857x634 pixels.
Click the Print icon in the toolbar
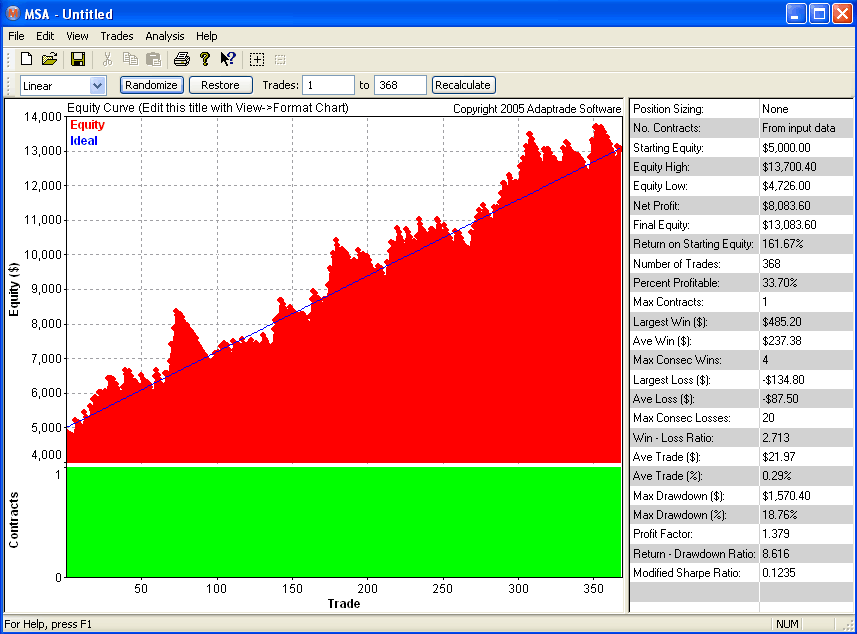[x=181, y=60]
